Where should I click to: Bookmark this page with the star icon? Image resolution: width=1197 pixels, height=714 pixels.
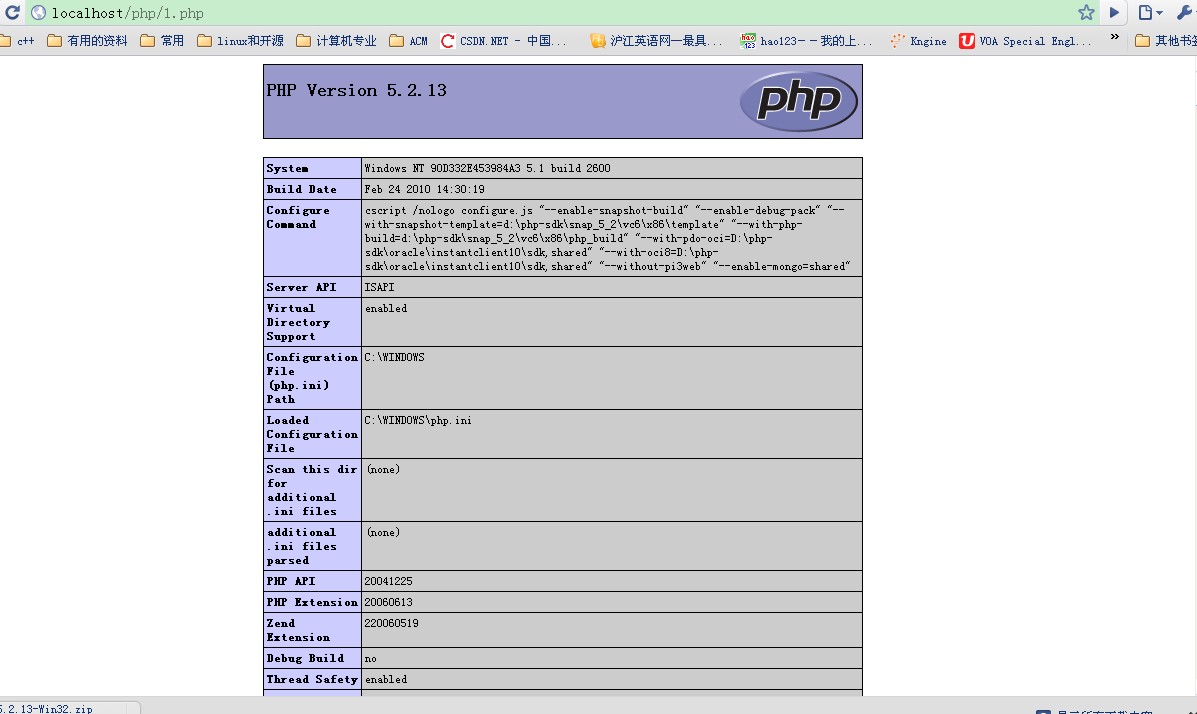coord(1086,12)
